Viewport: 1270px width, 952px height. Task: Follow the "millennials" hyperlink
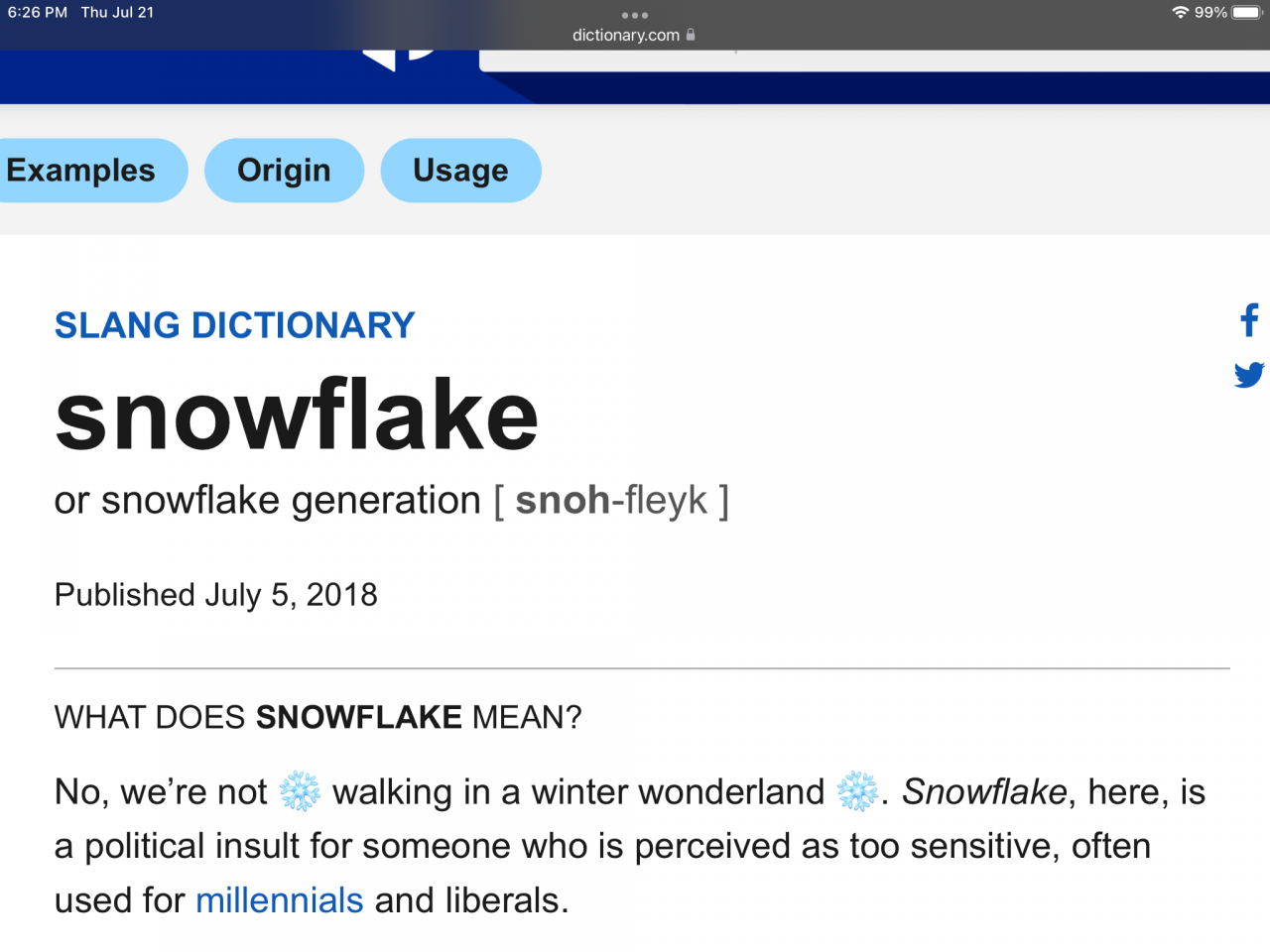(280, 900)
